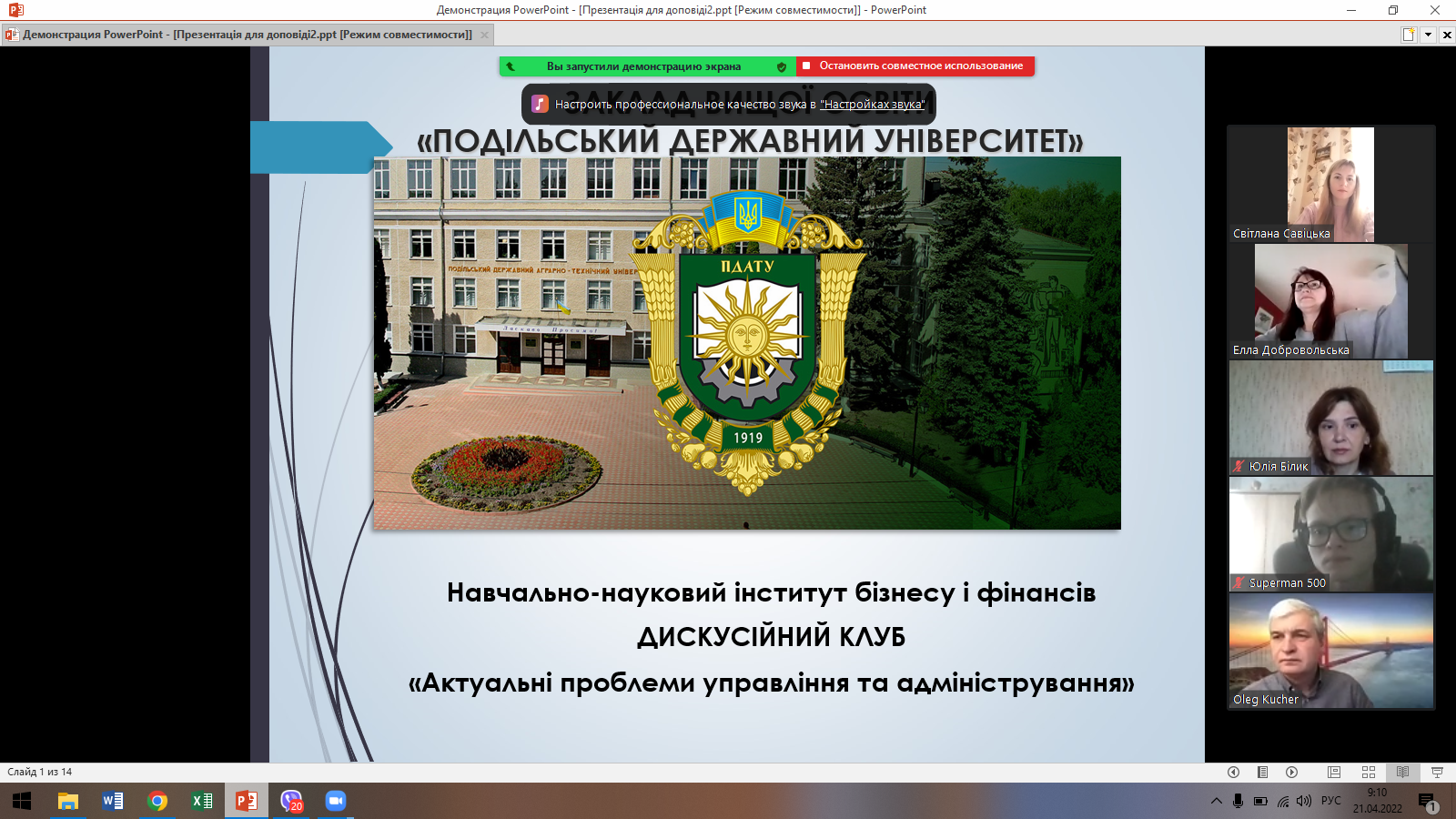
Task: Open Viber from the taskbar
Action: [291, 801]
